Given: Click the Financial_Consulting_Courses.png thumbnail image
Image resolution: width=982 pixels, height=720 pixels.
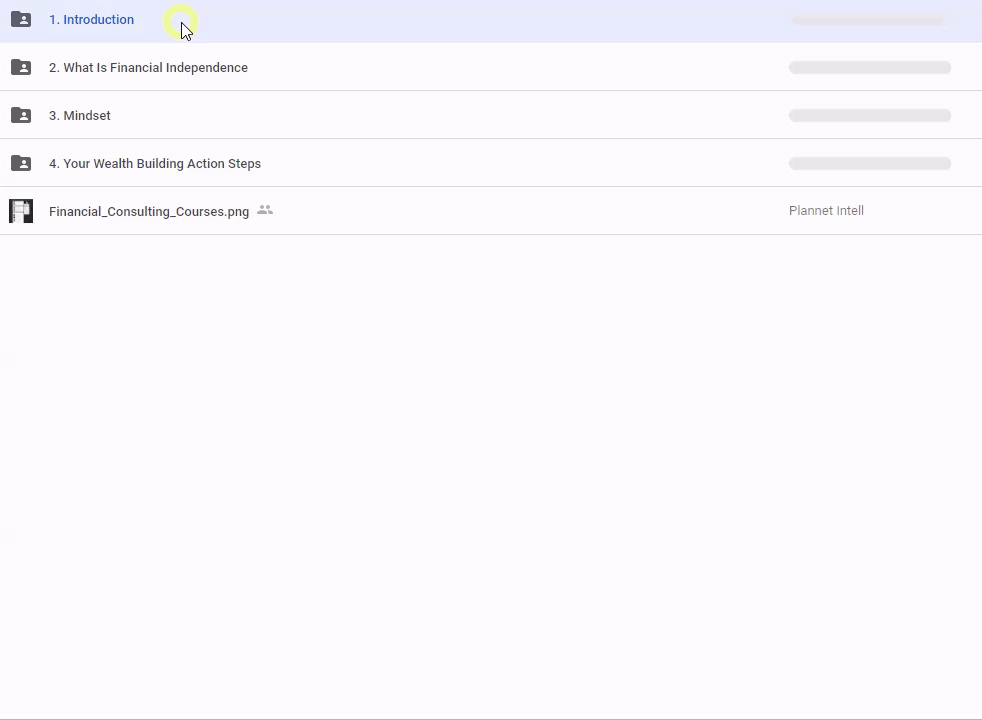Looking at the screenshot, I should 21,211.
